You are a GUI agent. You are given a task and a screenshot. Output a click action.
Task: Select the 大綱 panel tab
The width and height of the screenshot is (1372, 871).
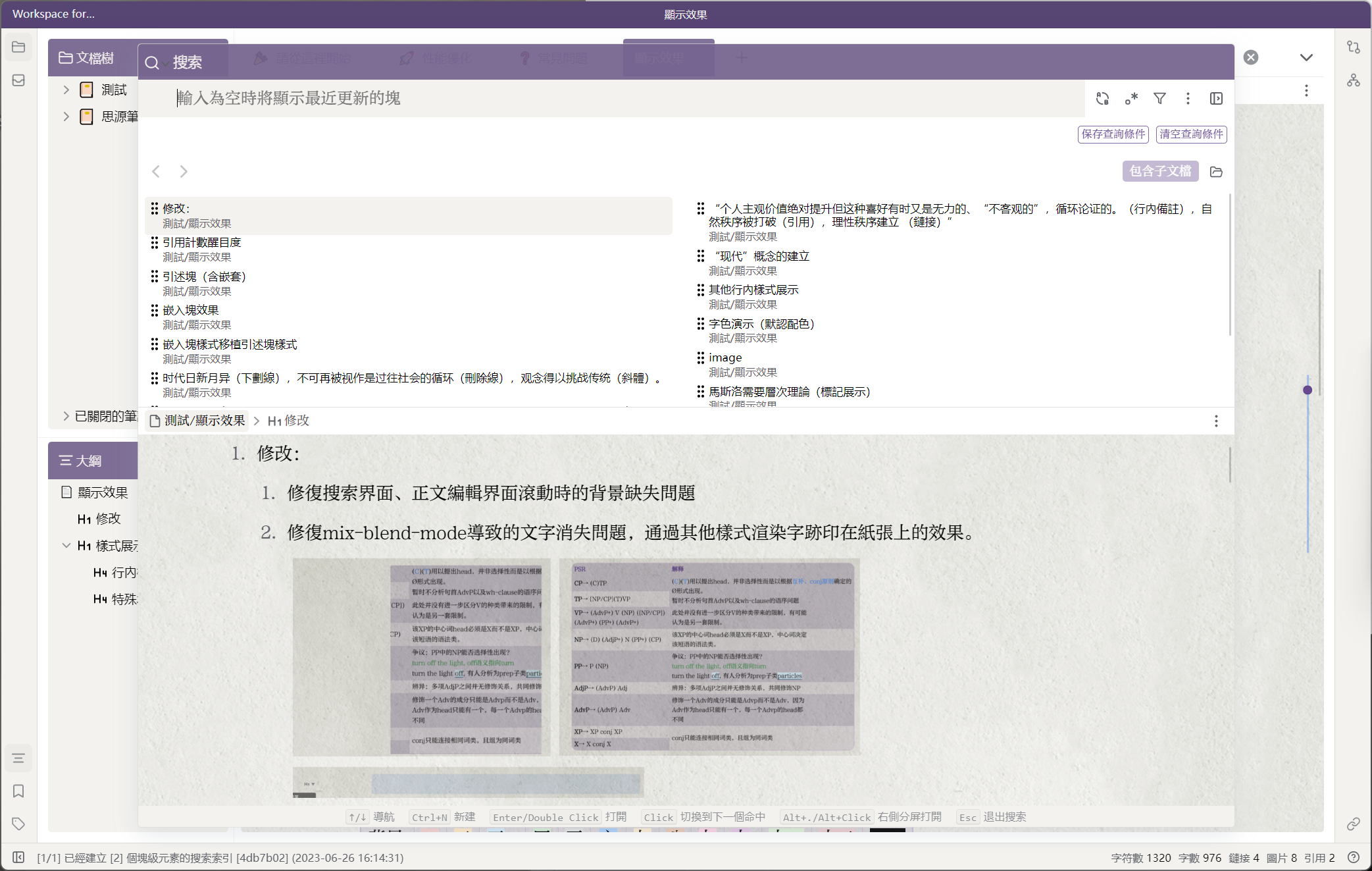(89, 461)
